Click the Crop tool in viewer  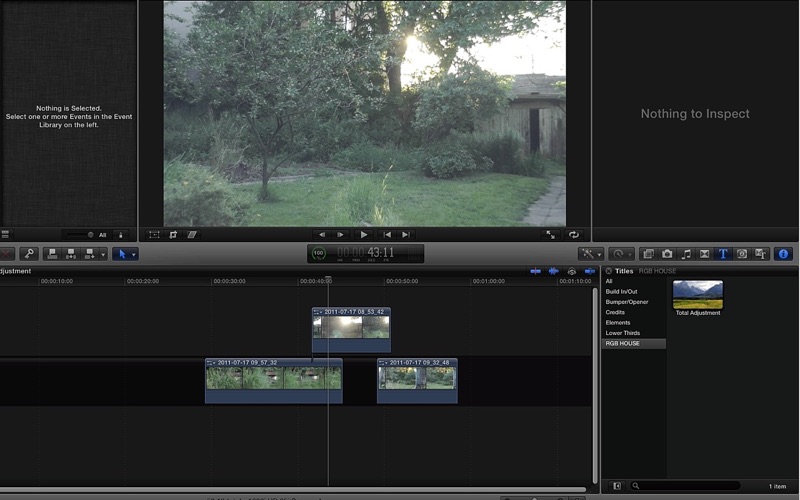pos(173,235)
